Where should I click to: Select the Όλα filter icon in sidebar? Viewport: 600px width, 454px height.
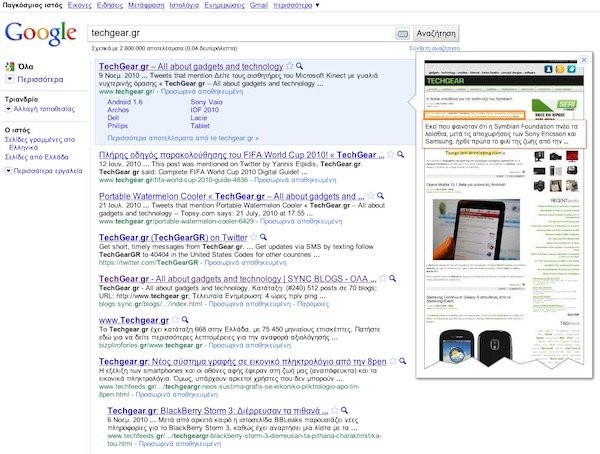[x=10, y=67]
